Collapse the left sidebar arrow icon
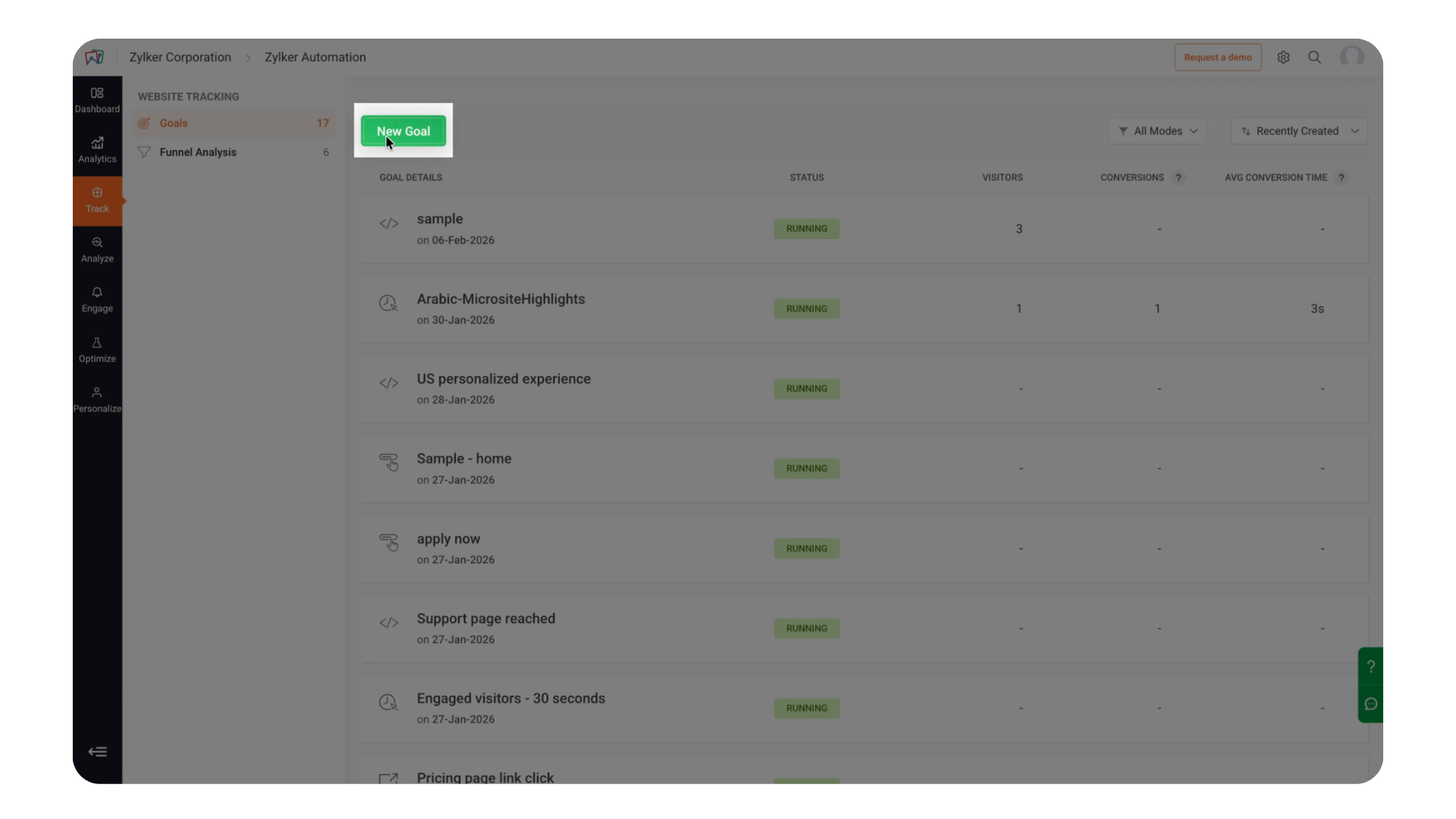 [x=97, y=752]
